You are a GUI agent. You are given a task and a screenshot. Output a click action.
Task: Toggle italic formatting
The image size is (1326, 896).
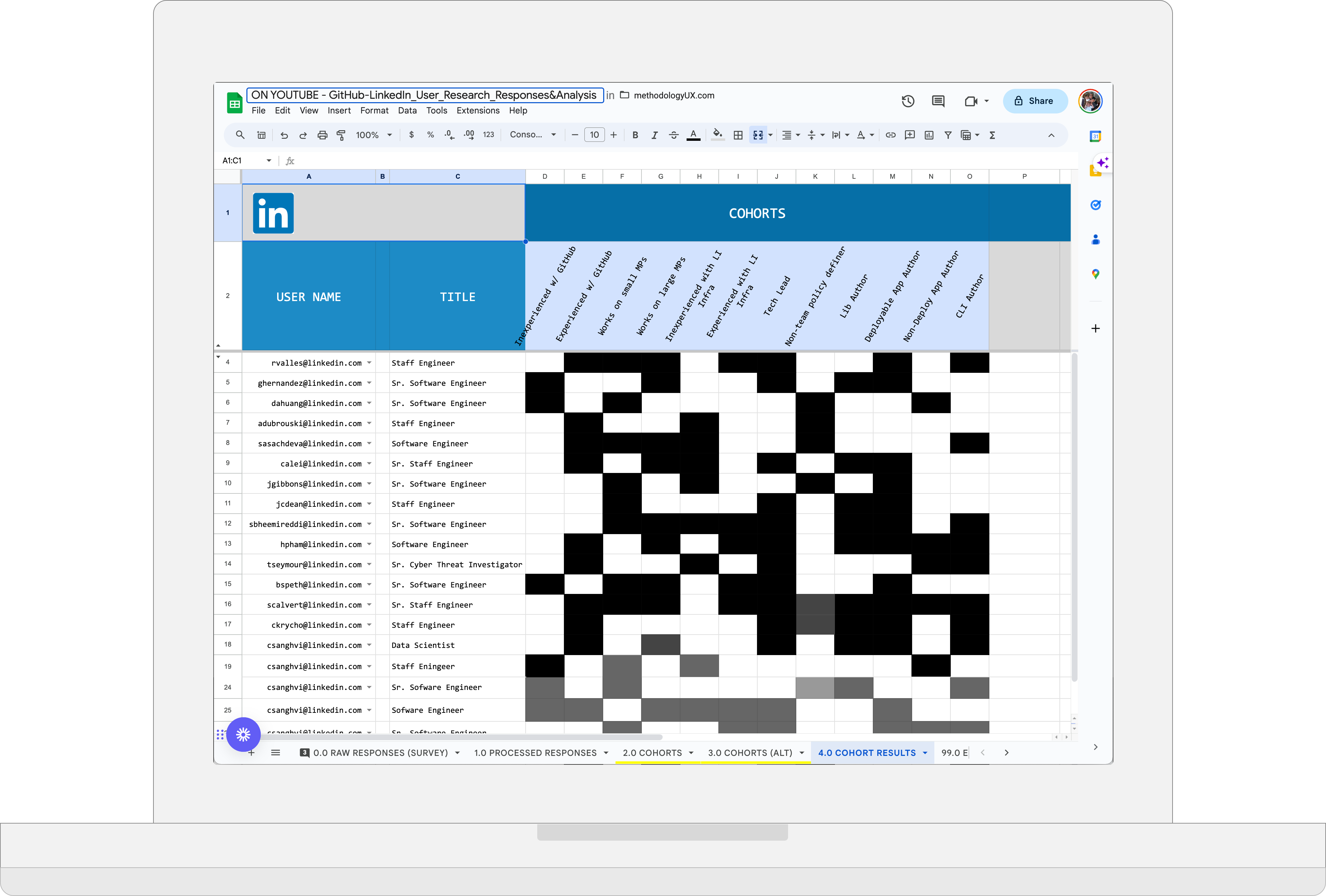click(x=654, y=135)
